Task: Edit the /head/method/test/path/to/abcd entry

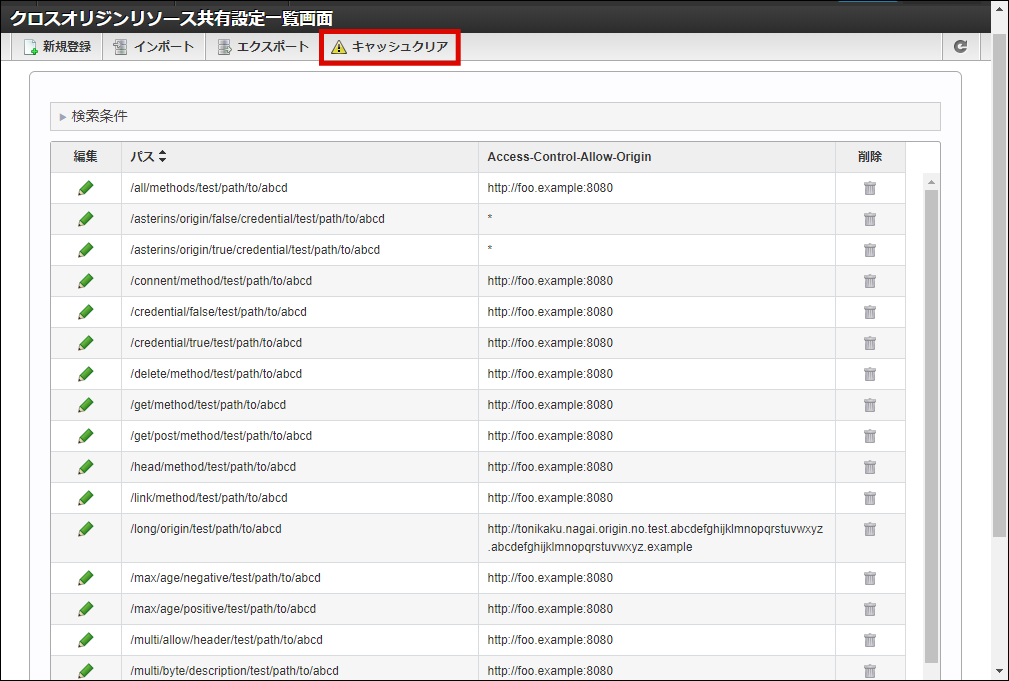Action: click(86, 467)
